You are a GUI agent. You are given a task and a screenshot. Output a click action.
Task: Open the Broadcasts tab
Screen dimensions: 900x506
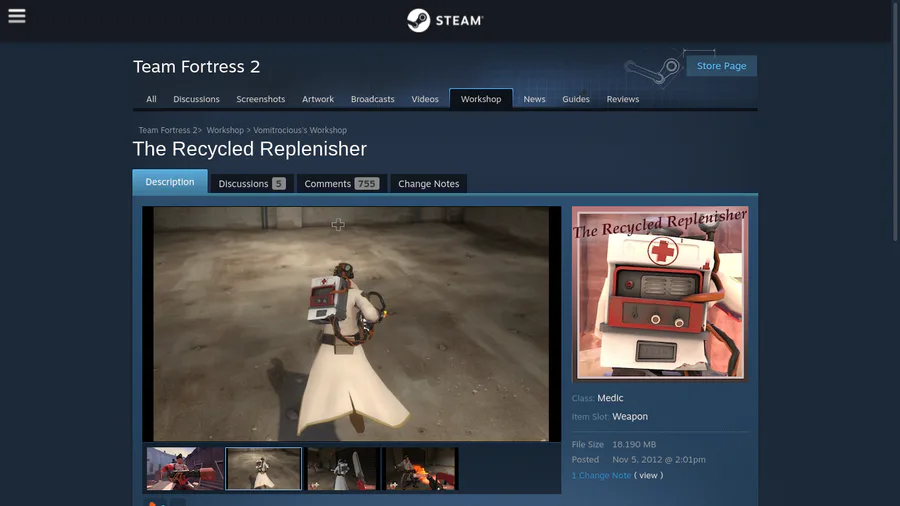(373, 99)
